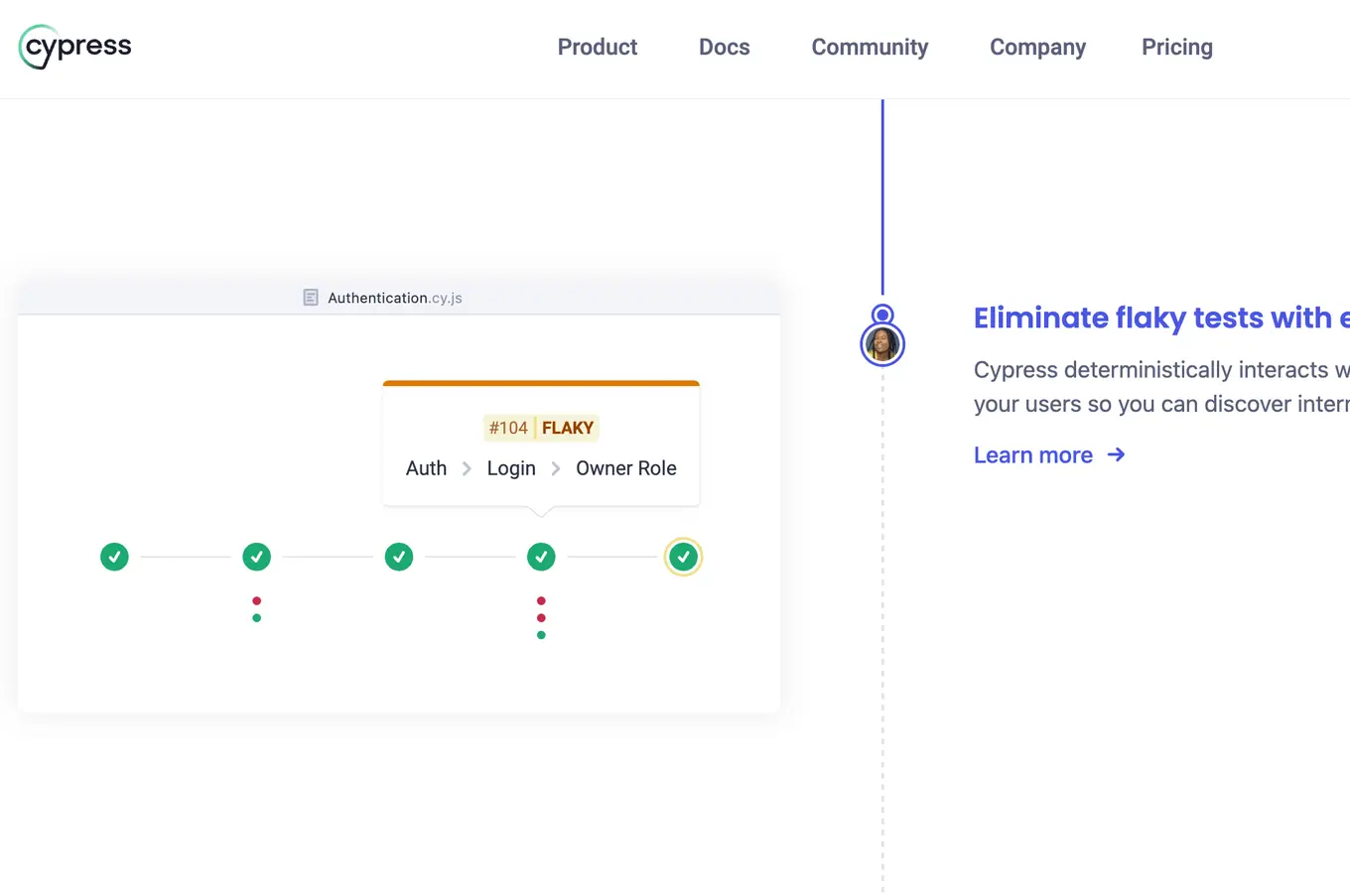This screenshot has width=1350, height=896.
Task: Select the first green check test run
Action: [114, 557]
